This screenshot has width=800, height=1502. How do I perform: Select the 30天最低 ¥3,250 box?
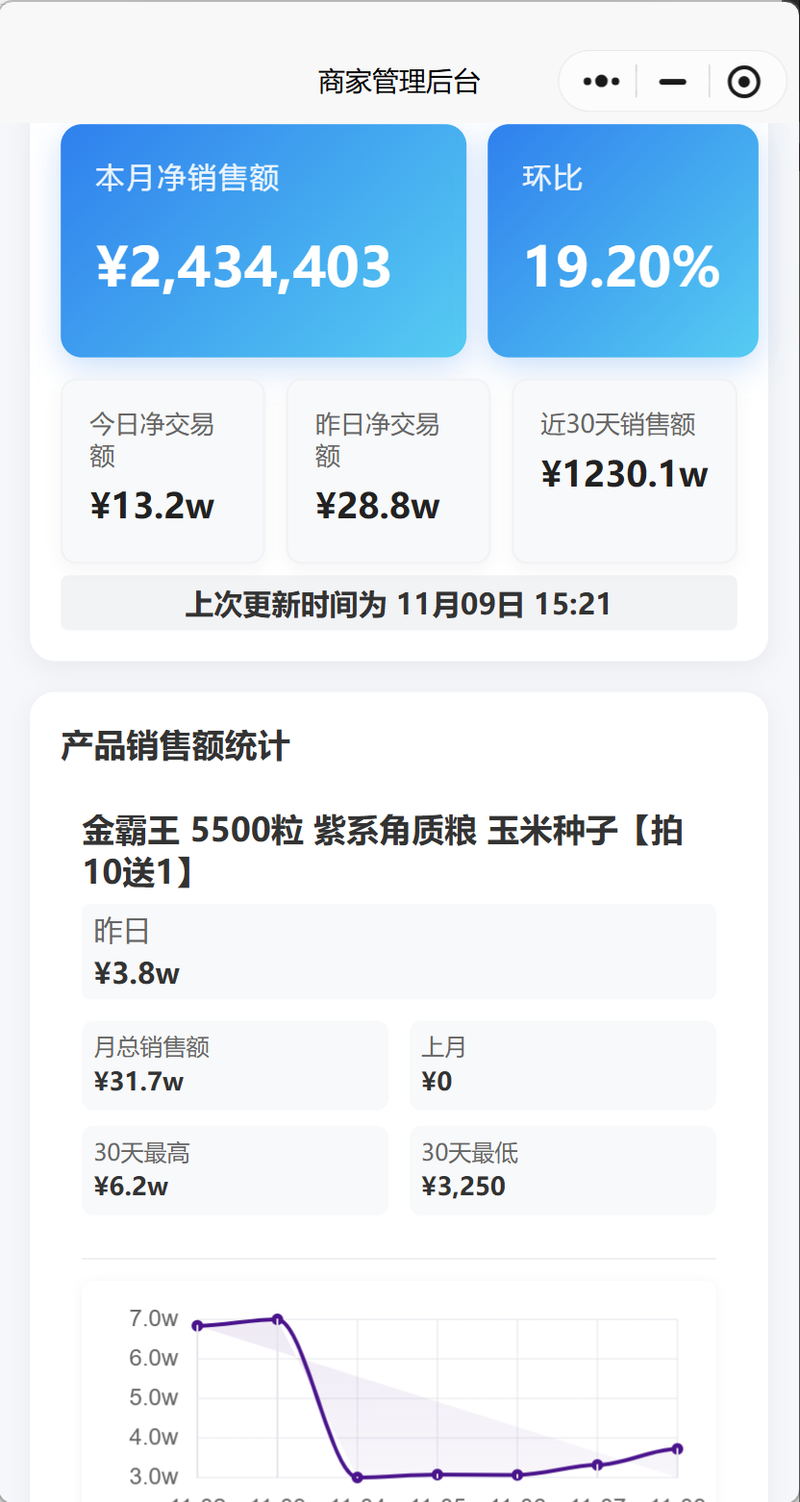(x=562, y=1170)
